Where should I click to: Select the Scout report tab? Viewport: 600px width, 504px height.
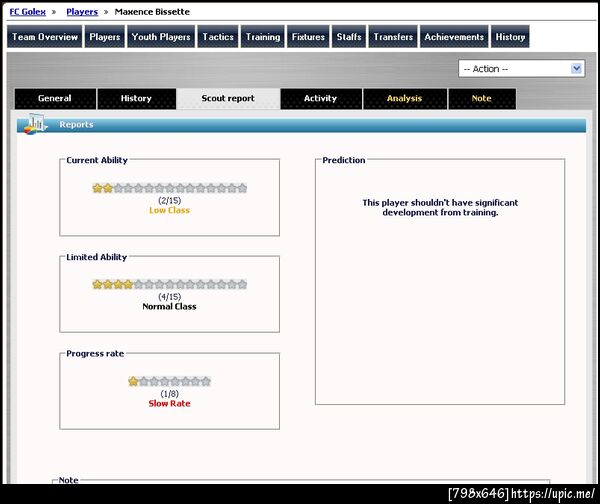tap(228, 98)
